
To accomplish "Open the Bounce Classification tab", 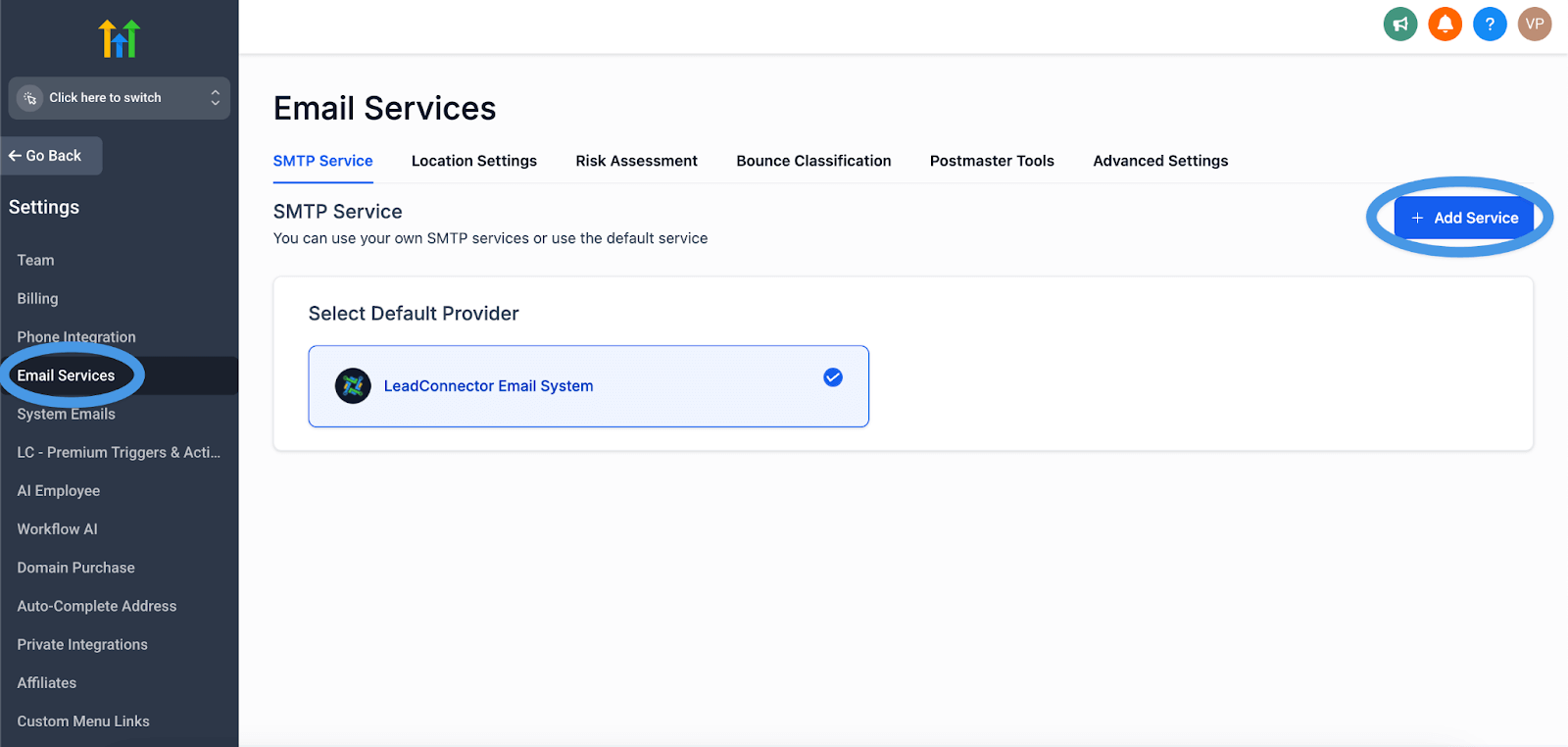I will (813, 161).
